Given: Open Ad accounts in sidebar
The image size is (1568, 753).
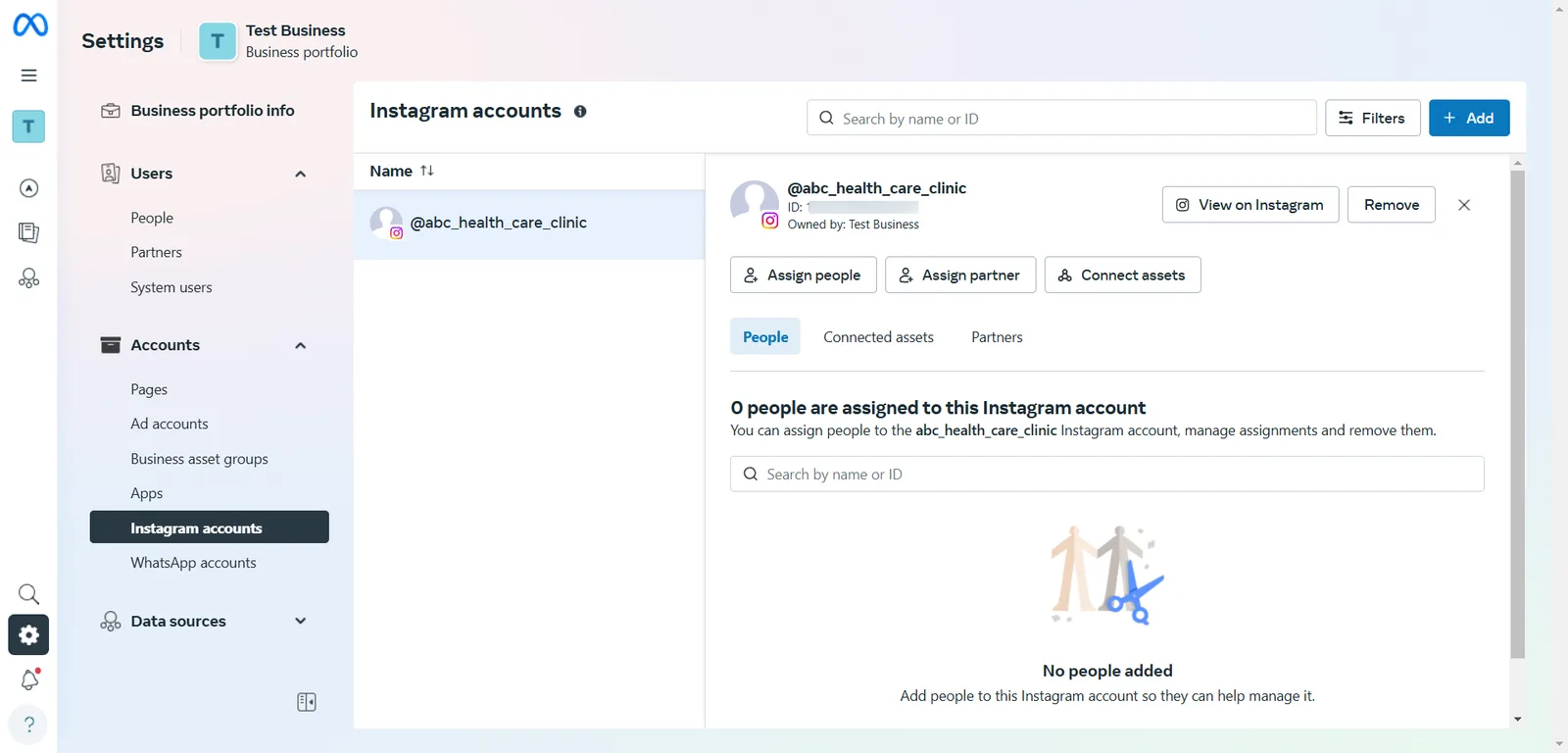Looking at the screenshot, I should [170, 424].
